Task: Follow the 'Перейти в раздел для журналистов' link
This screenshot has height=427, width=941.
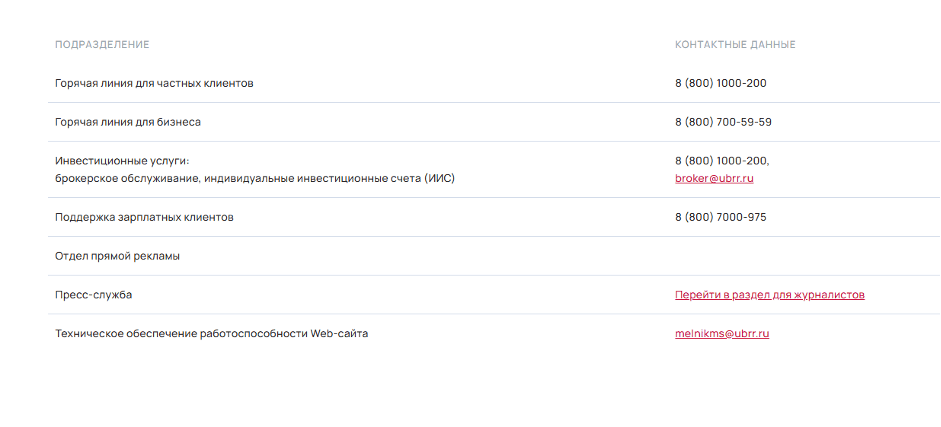Action: tap(769, 295)
